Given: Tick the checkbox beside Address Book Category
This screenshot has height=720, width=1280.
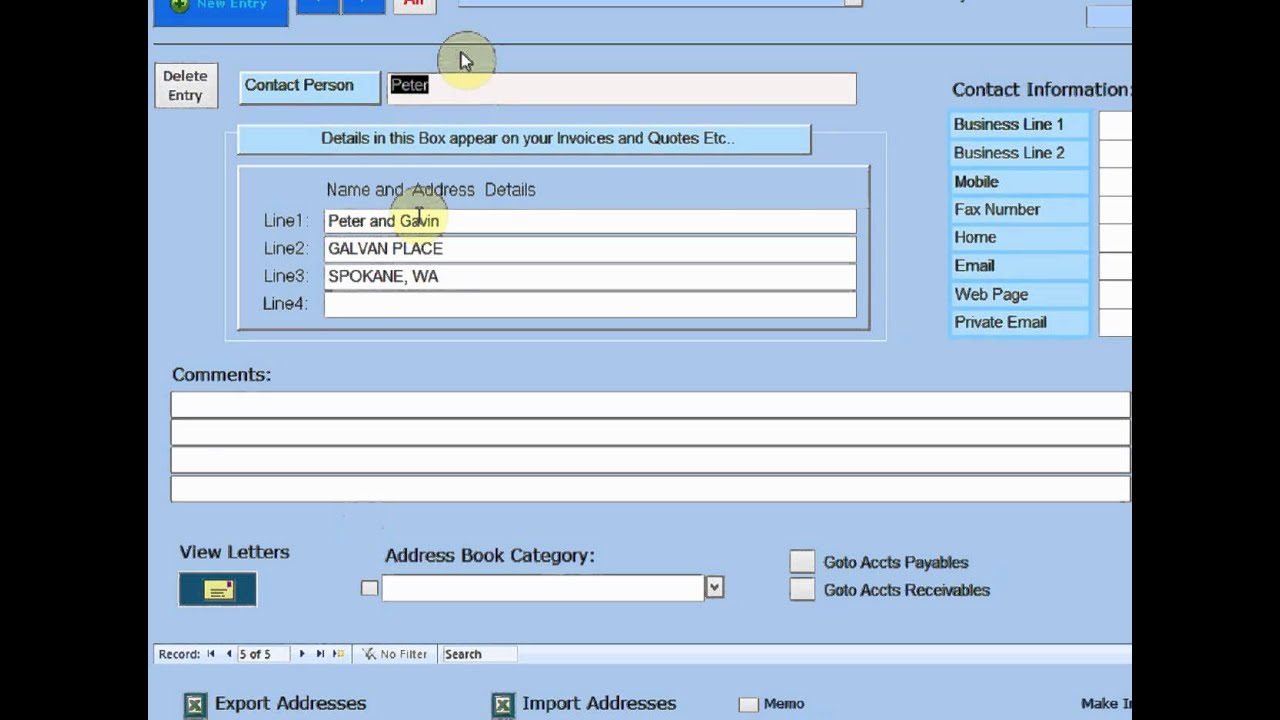Looking at the screenshot, I should (x=370, y=588).
